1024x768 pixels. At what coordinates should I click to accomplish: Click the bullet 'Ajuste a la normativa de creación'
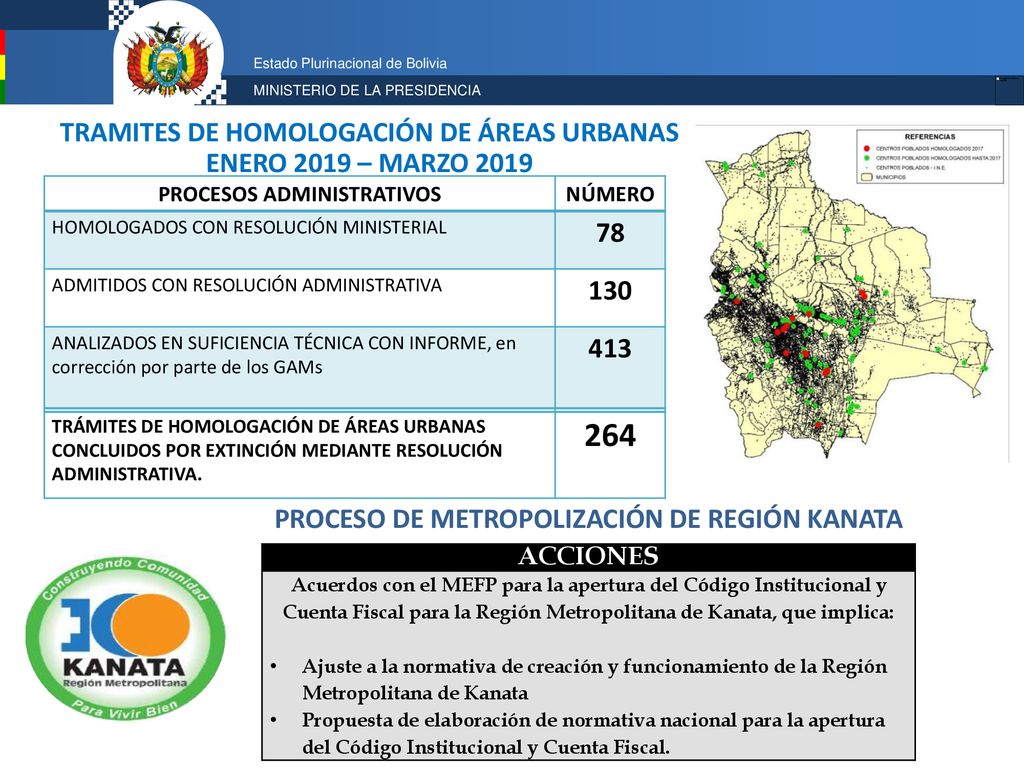594,679
